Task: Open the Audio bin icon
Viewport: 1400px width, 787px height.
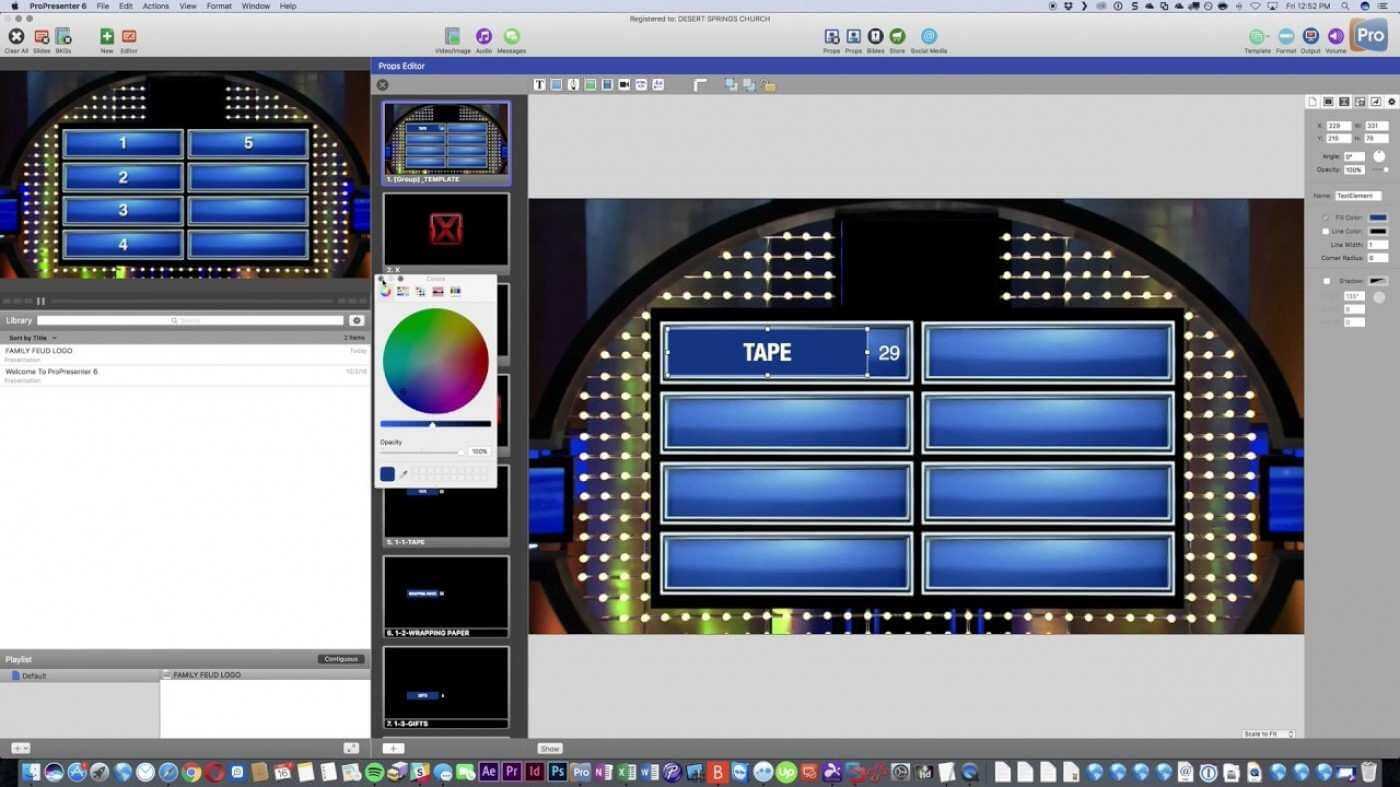Action: pos(484,37)
